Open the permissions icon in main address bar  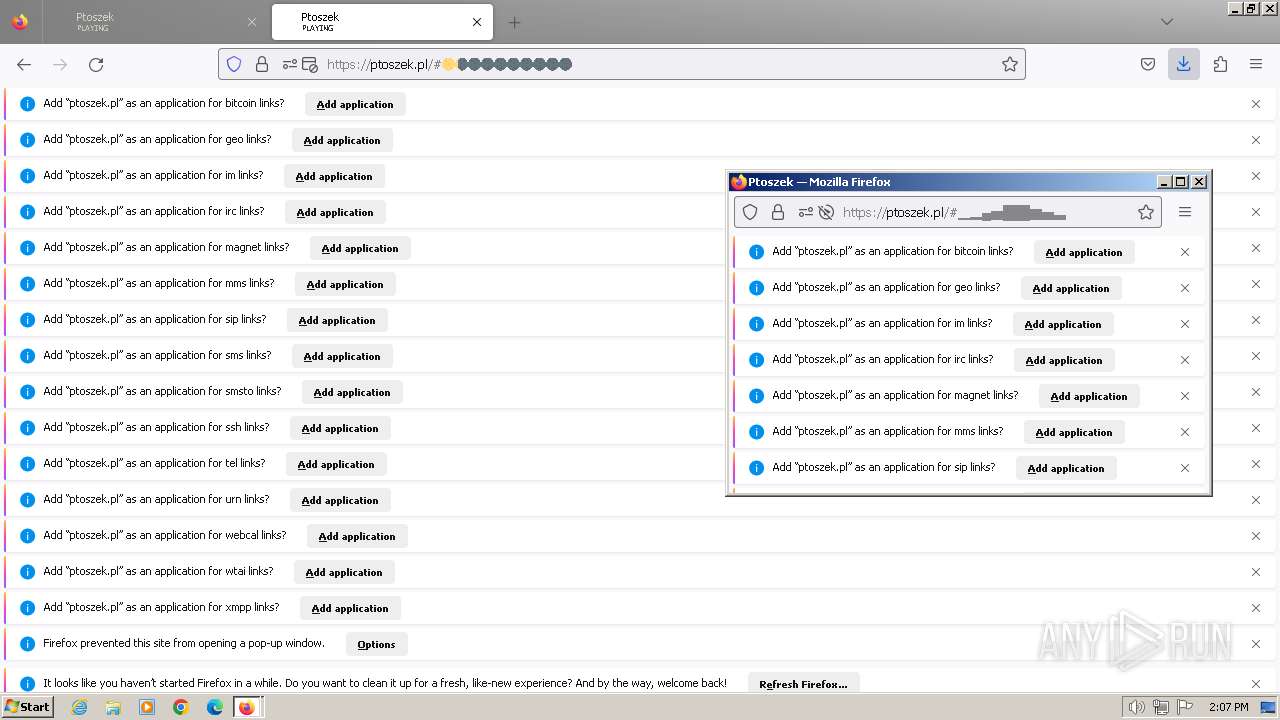(x=289, y=64)
